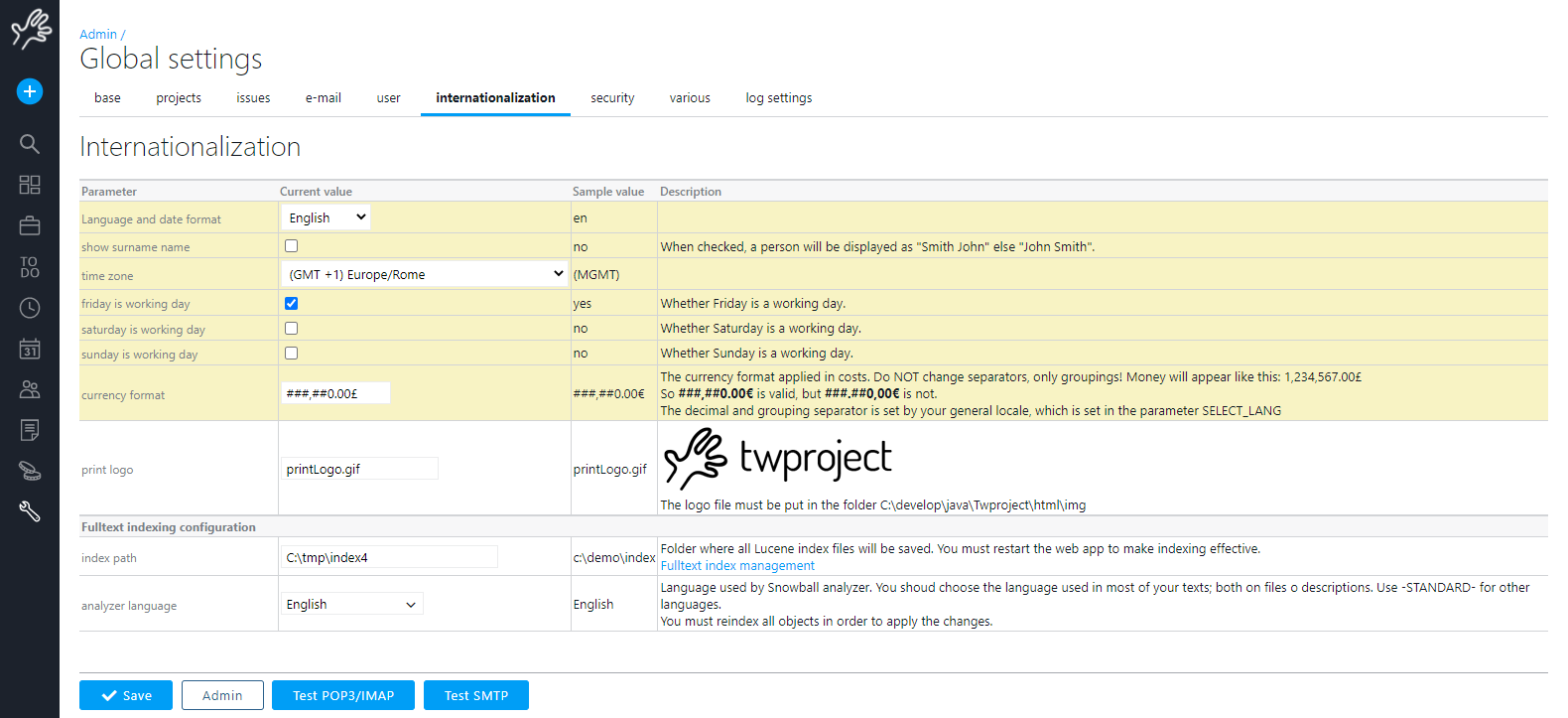This screenshot has height=718, width=1568.
Task: Click the Save button
Action: [126, 695]
